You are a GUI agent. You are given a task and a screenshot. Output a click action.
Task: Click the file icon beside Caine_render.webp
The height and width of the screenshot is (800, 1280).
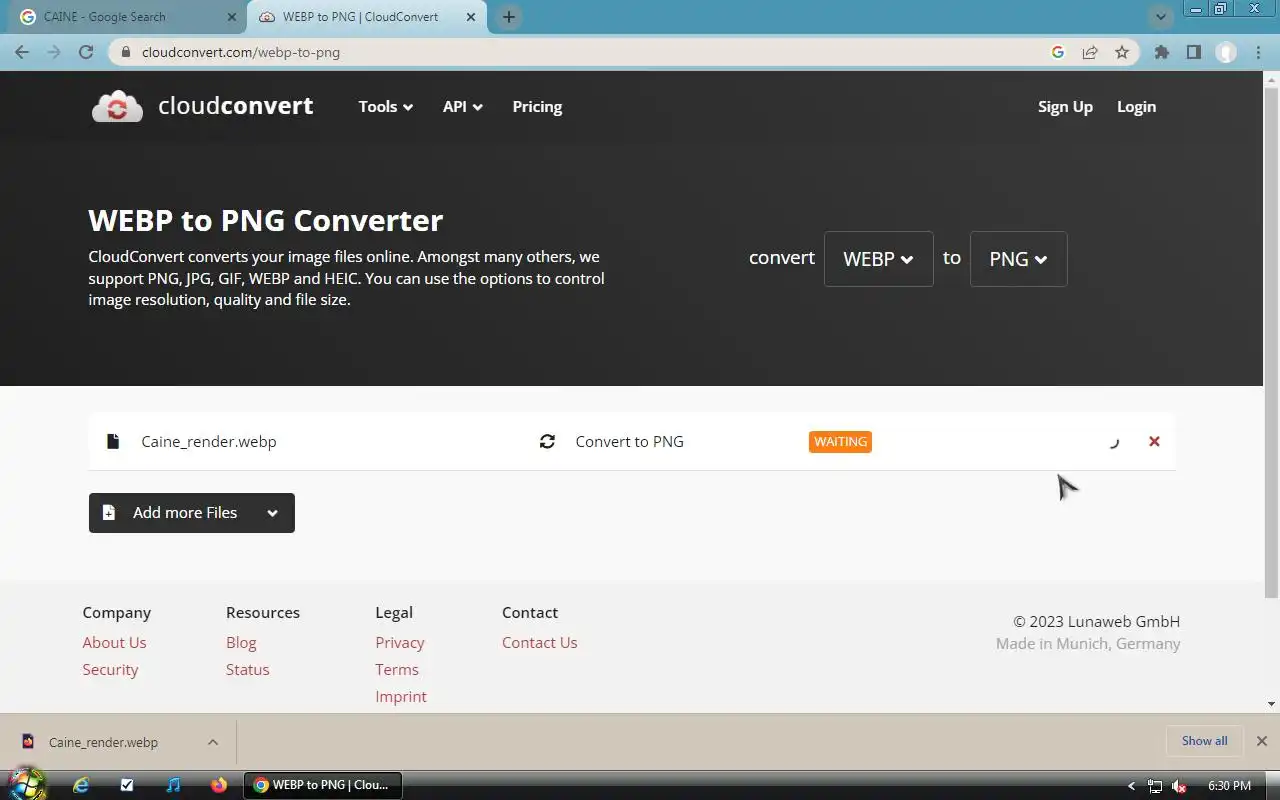tap(113, 441)
